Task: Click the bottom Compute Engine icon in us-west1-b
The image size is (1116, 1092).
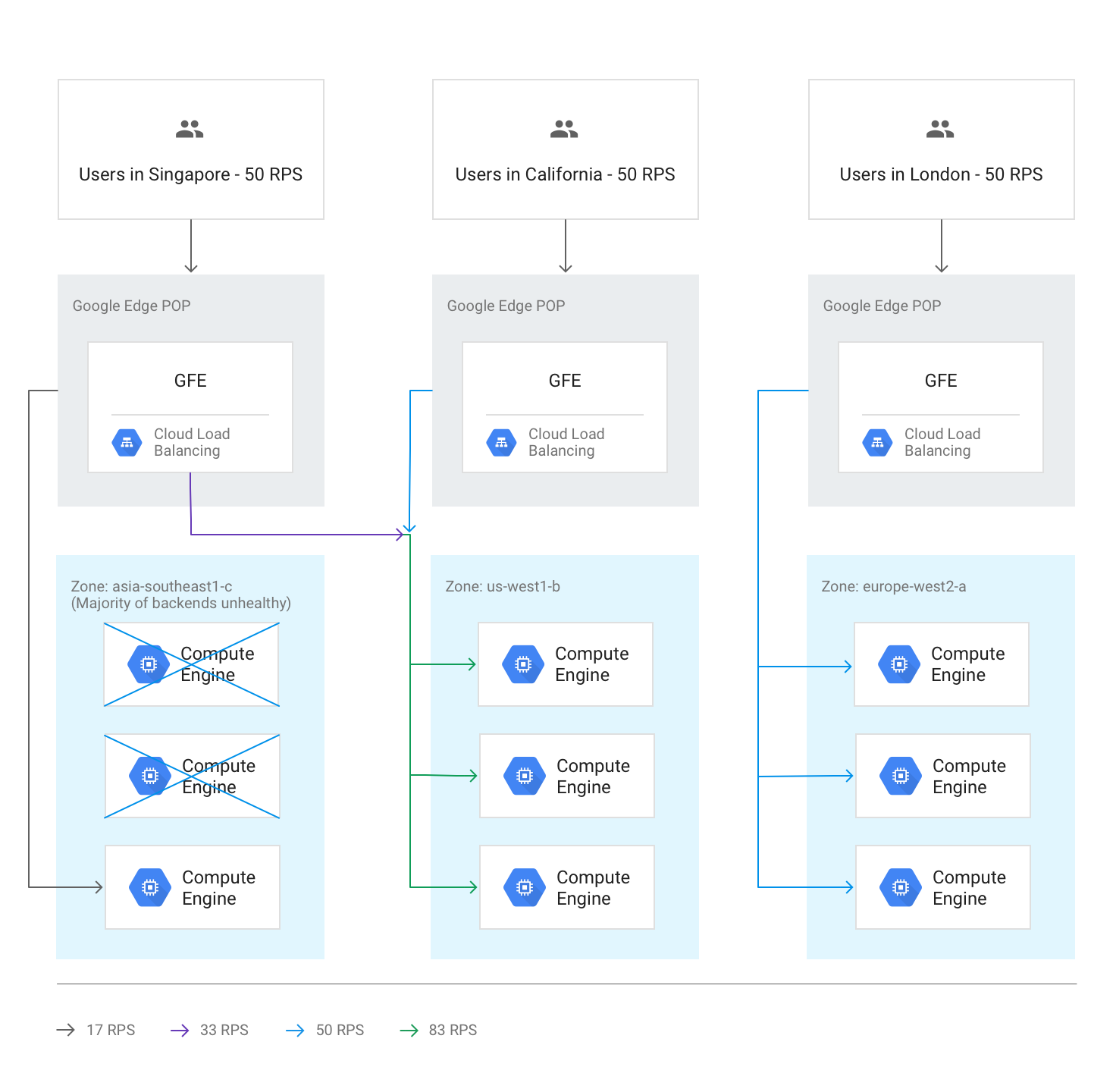Action: 524,886
